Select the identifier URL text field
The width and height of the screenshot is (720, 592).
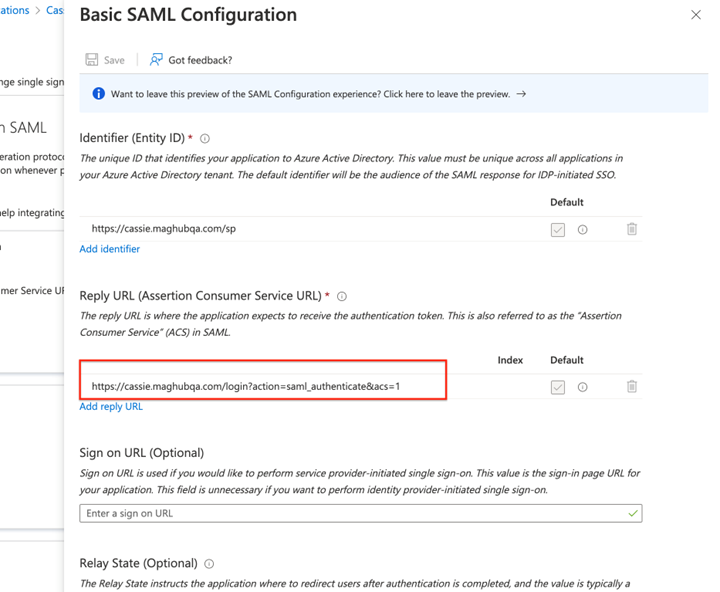pyautogui.click(x=300, y=229)
